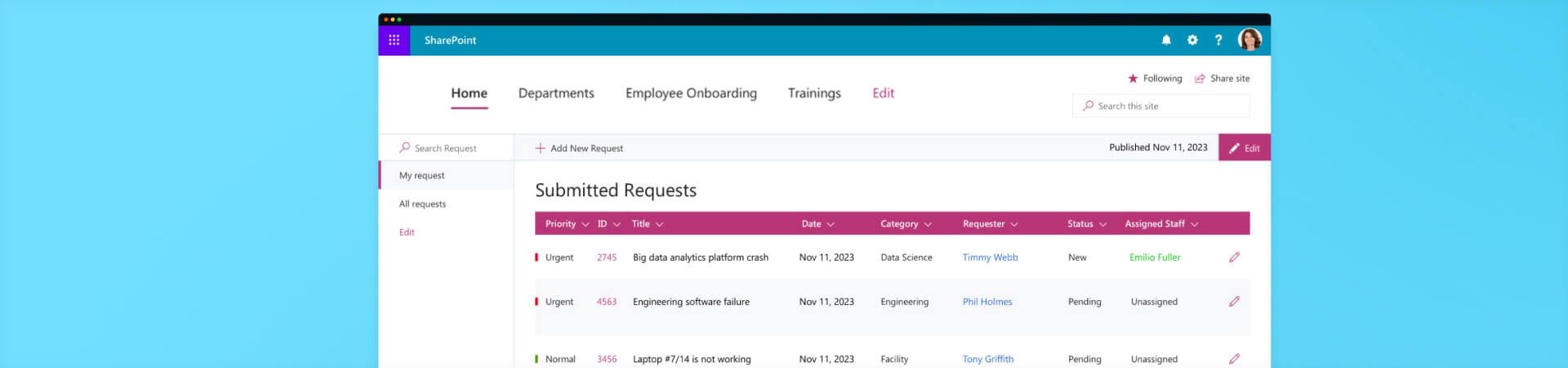This screenshot has width=1568, height=368.
Task: Open the notifications bell
Action: coord(1166,40)
